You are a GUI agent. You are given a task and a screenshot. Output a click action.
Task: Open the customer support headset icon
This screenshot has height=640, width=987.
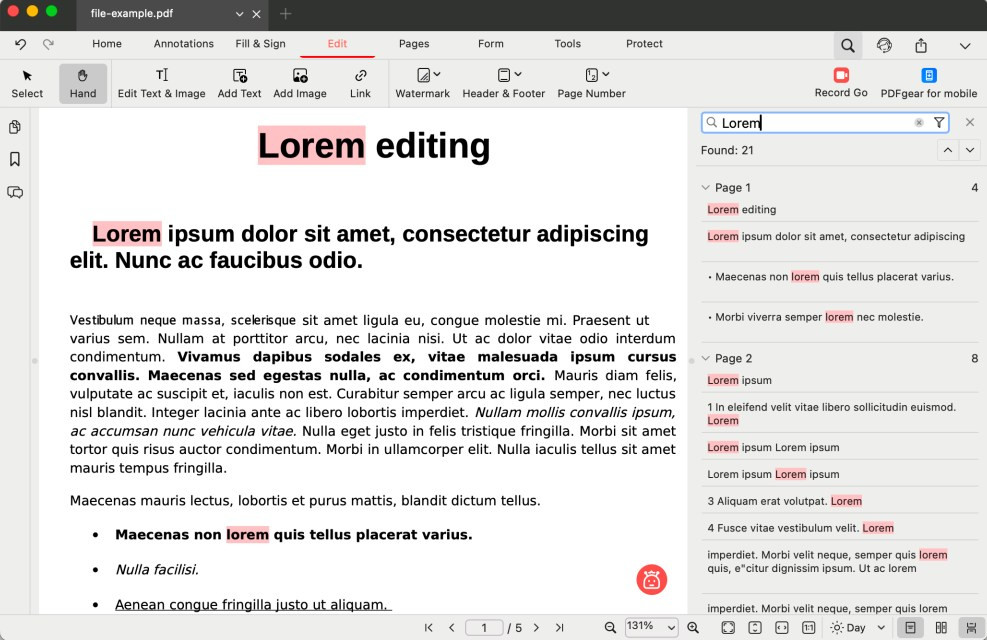884,45
